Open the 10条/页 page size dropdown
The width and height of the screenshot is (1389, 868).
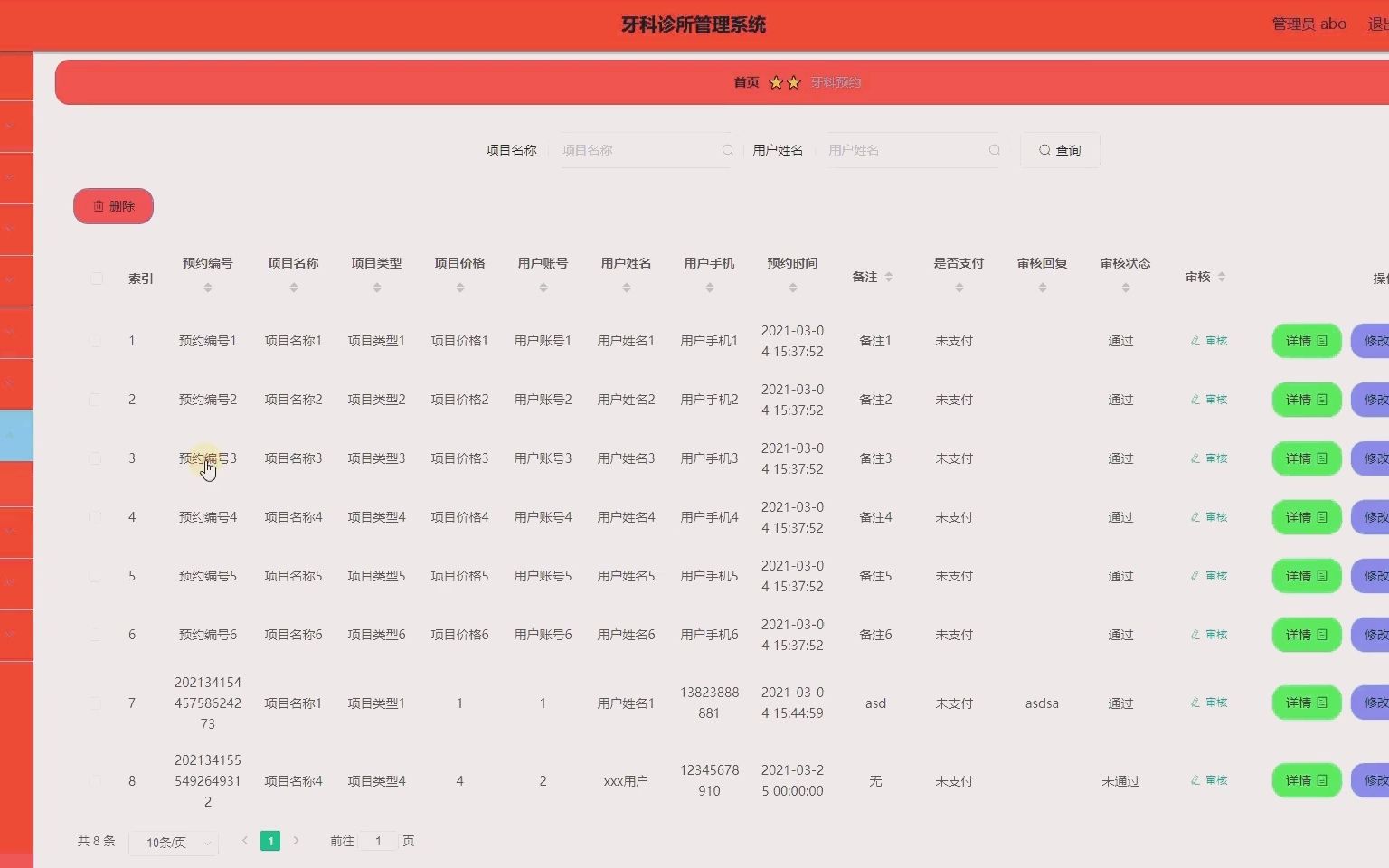pos(174,842)
